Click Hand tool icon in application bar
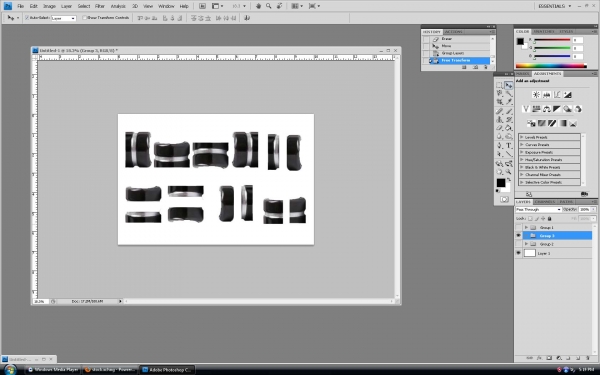This screenshot has height=375, width=600. 258,6
